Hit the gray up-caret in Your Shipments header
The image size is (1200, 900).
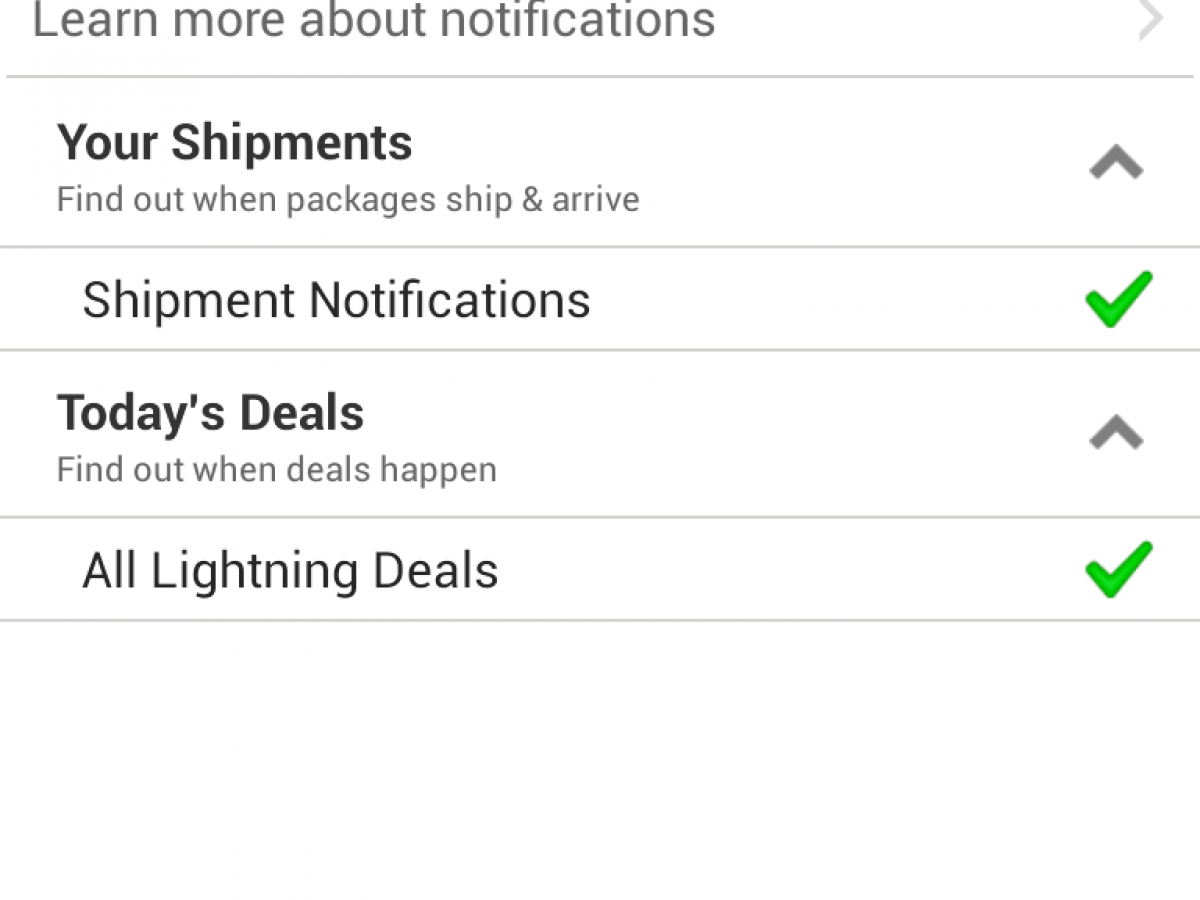(1116, 163)
